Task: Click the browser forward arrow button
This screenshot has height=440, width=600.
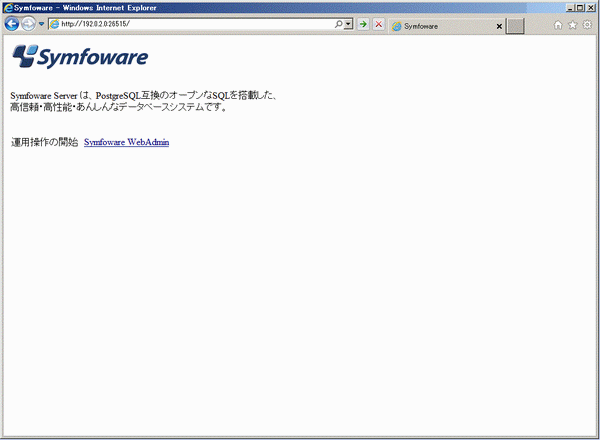Action: (28, 24)
